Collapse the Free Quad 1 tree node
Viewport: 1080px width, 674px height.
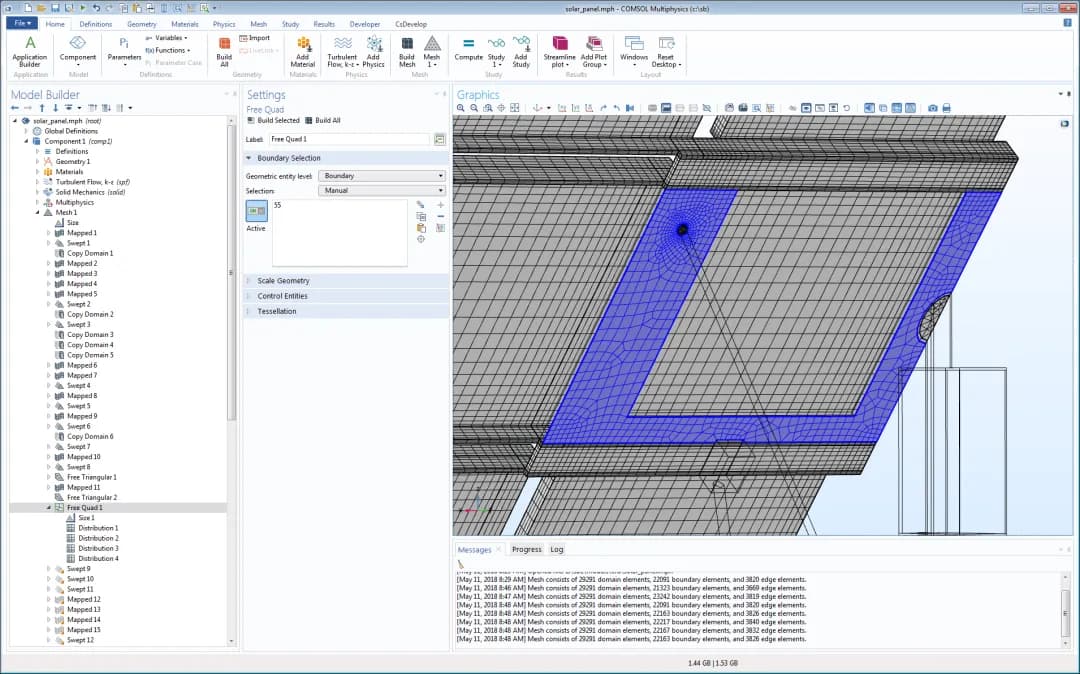48,508
